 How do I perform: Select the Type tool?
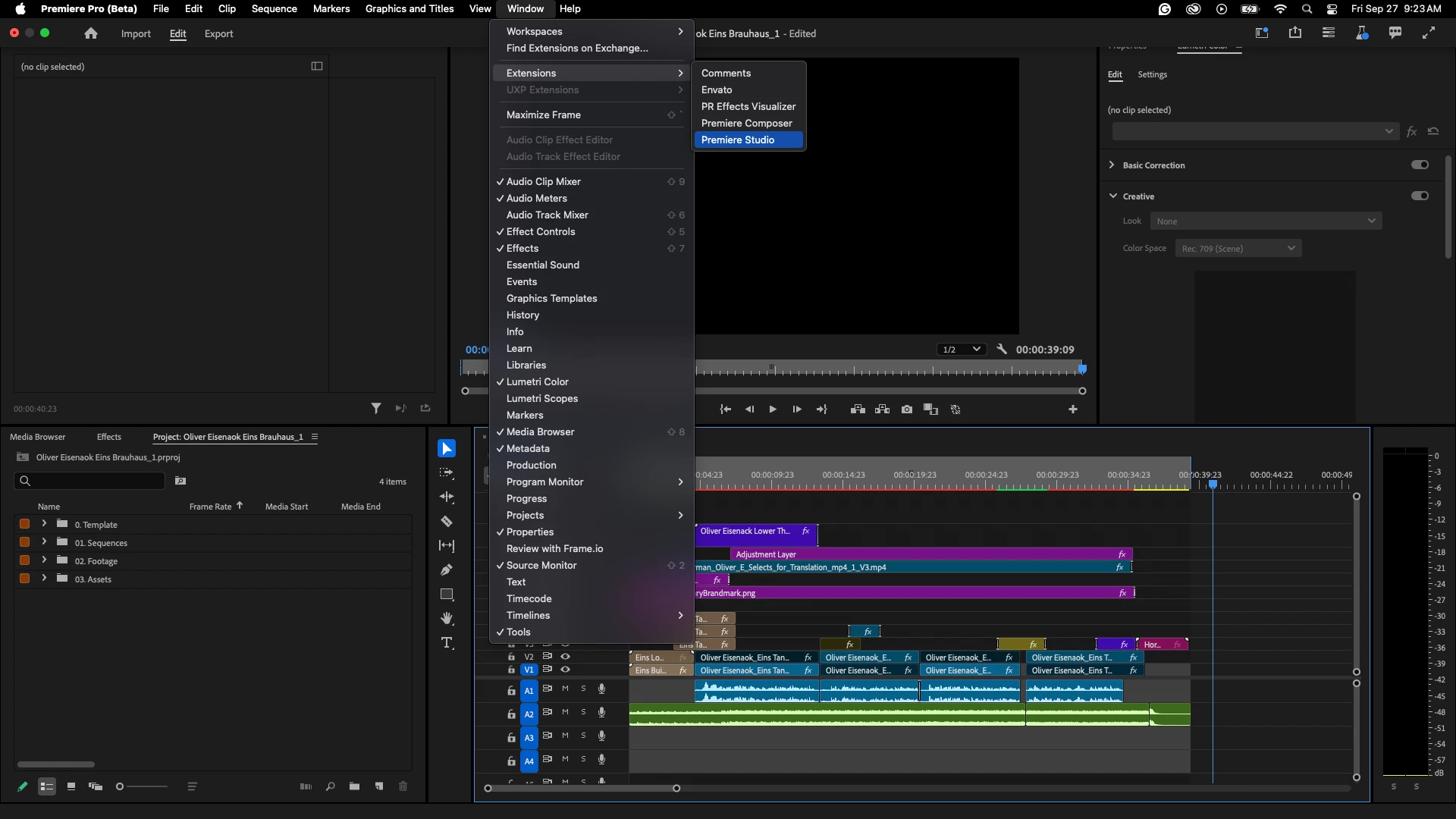[447, 643]
